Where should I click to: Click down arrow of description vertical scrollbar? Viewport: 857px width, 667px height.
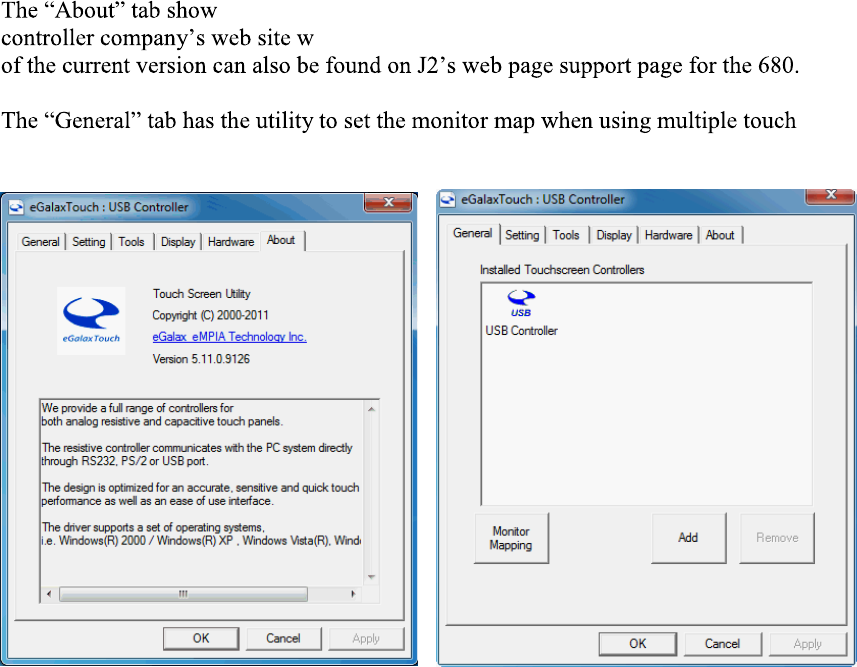(371, 577)
